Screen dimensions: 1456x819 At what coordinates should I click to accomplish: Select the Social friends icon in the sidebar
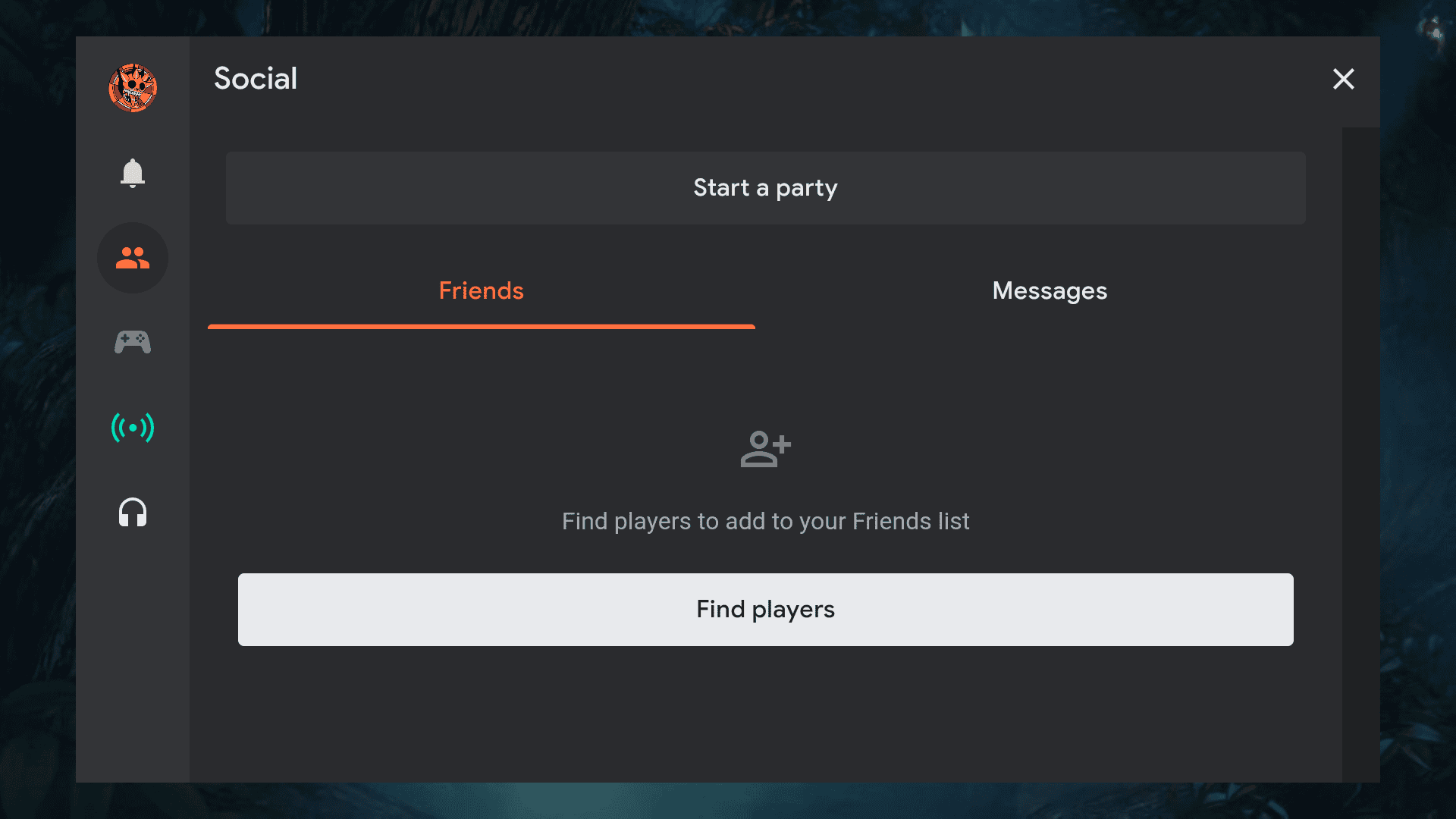click(x=133, y=258)
